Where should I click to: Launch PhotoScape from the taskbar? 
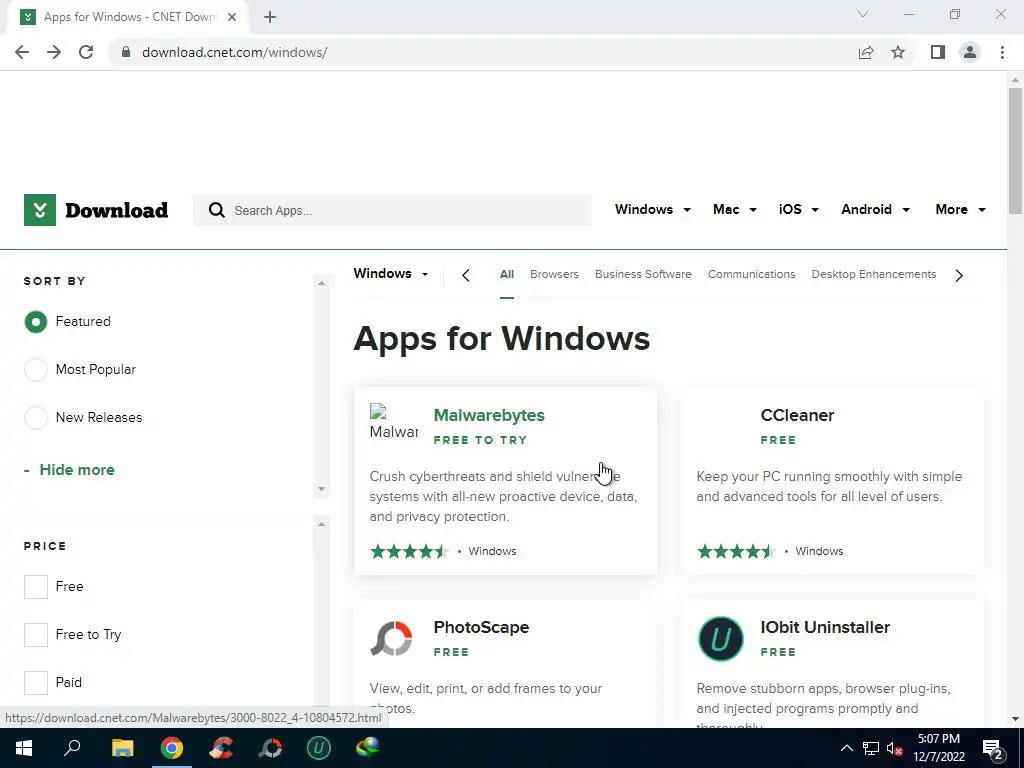[270, 748]
